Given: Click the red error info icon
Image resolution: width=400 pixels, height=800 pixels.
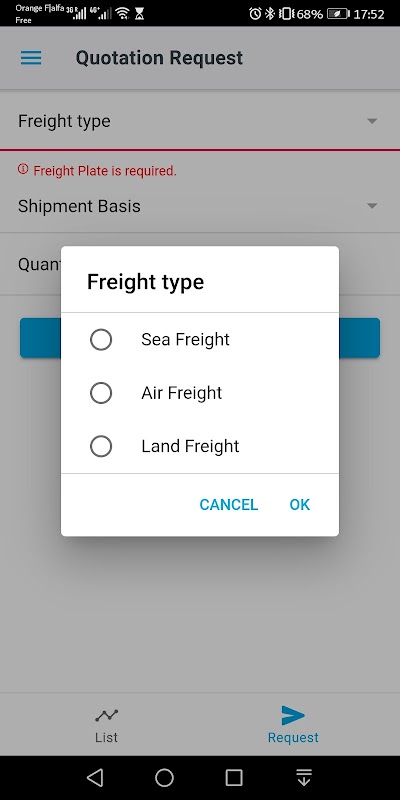Looking at the screenshot, I should [x=23, y=169].
